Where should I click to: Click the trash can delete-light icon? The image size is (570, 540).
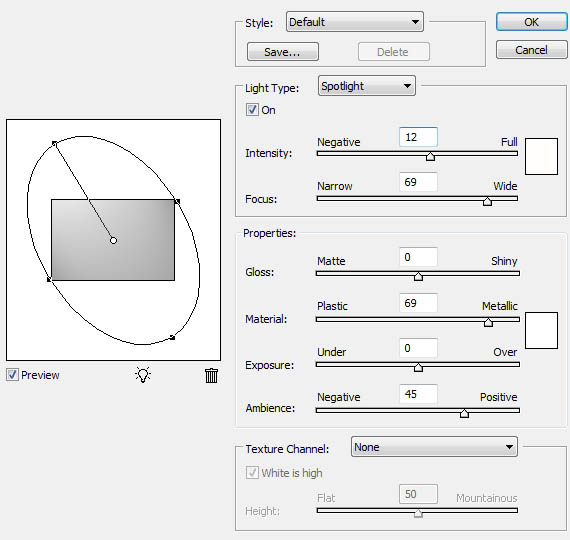[x=211, y=376]
